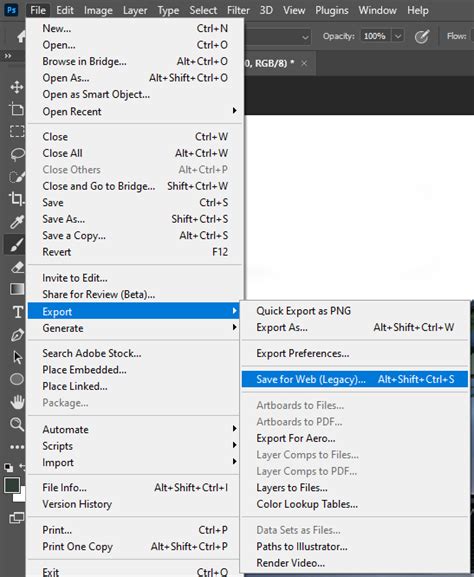Select the Quick Selection tool
Screen dimensions: 474x577
[17, 177]
